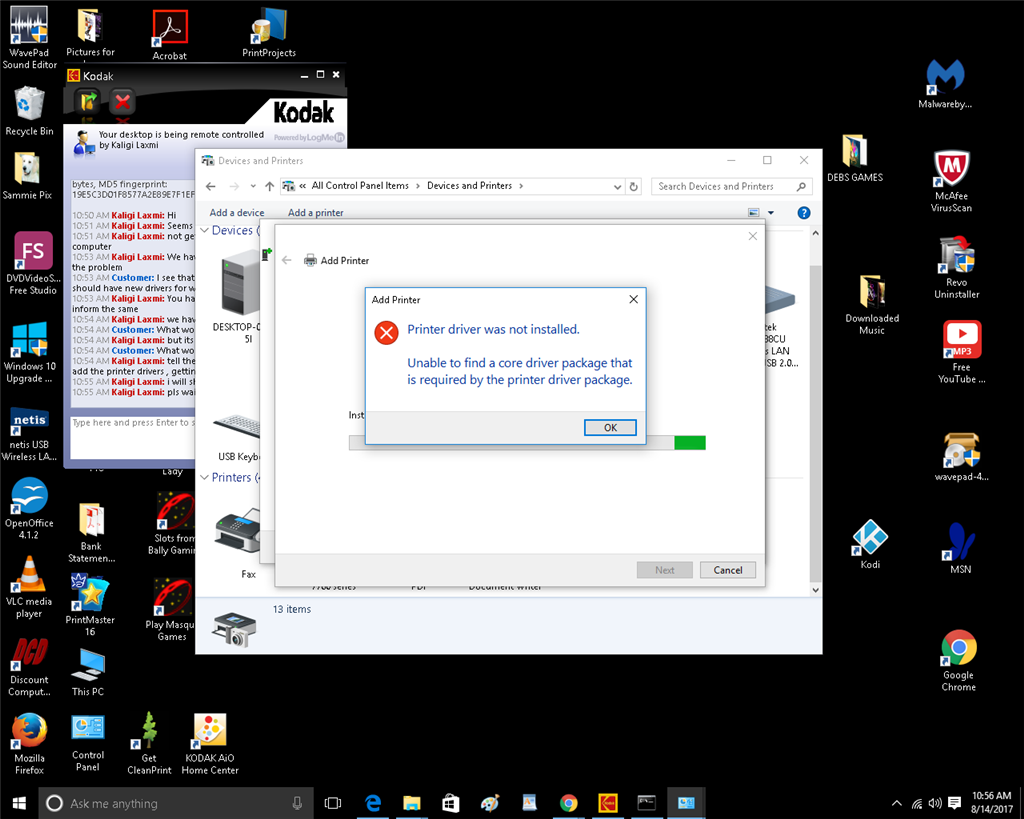The image size is (1024, 819).
Task: Close the Add Printer error dialog
Action: pyautogui.click(x=633, y=299)
